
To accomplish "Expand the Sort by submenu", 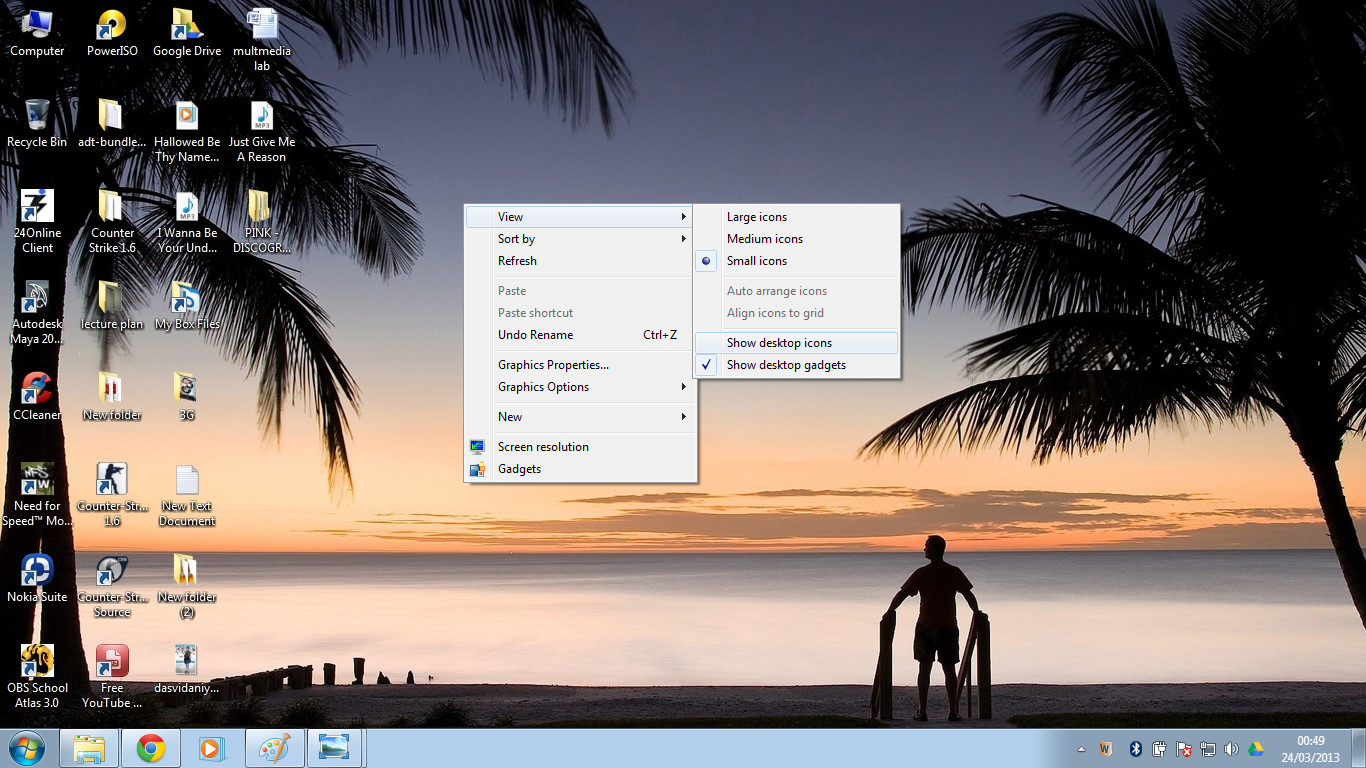I will [x=580, y=239].
